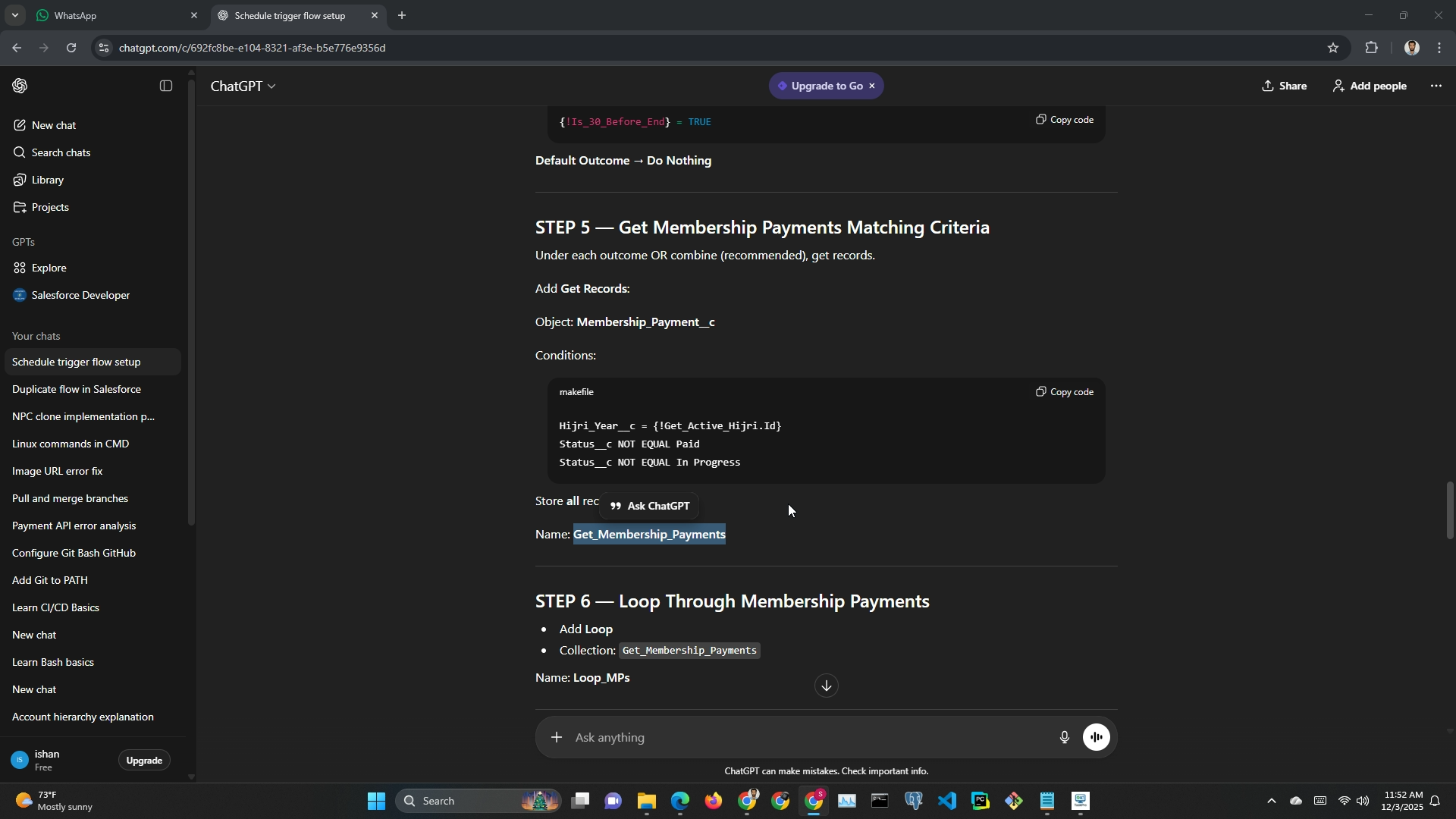
Task: Click the microphone dictation icon
Action: point(1064,737)
